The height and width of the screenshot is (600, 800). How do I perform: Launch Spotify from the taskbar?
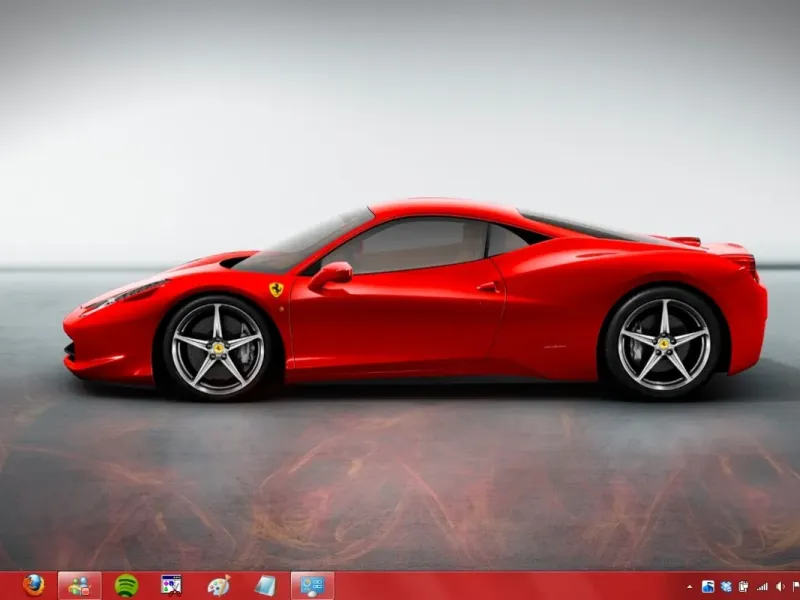pyautogui.click(x=126, y=585)
